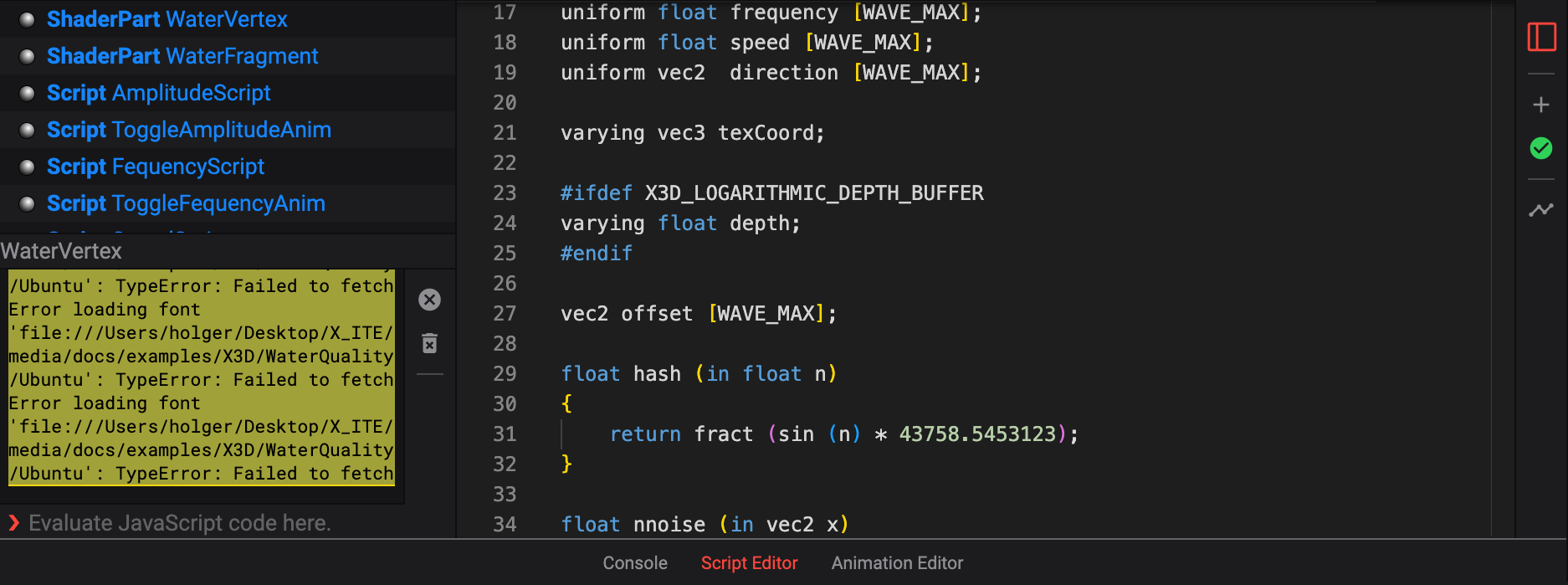
Task: Select Script FequencyScript in the node list
Action: point(156,167)
